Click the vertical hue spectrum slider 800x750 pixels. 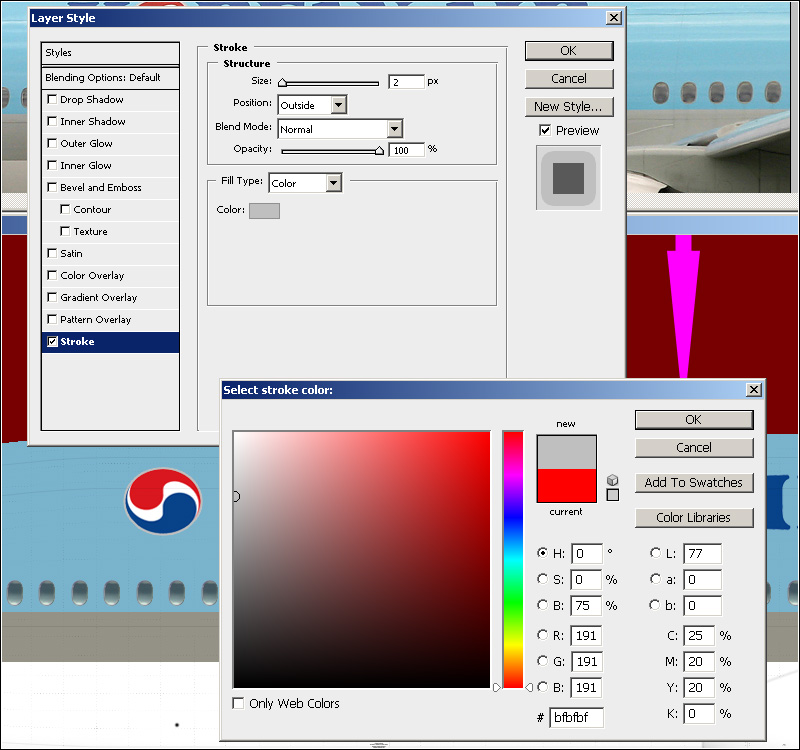512,560
